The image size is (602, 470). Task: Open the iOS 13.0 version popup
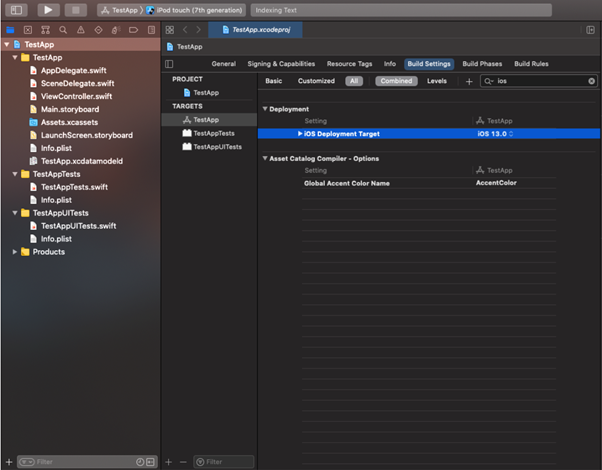[x=495, y=134]
